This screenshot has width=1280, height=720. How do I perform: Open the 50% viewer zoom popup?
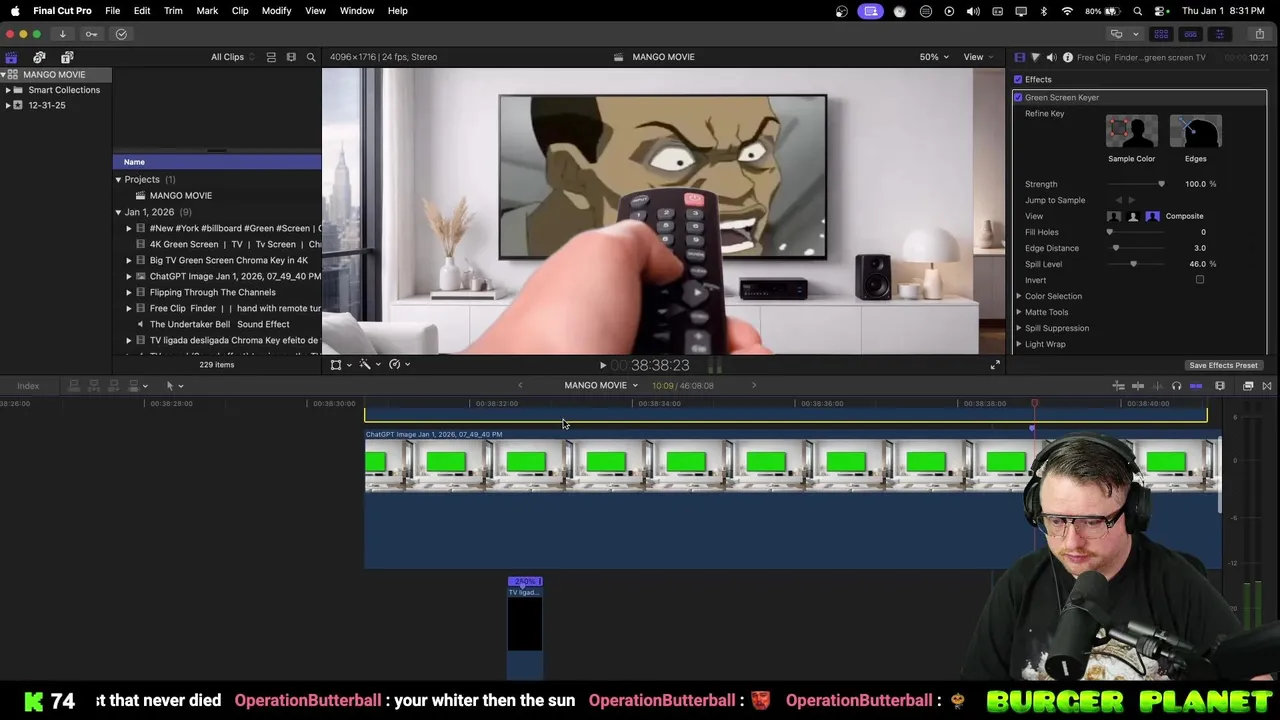[934, 57]
